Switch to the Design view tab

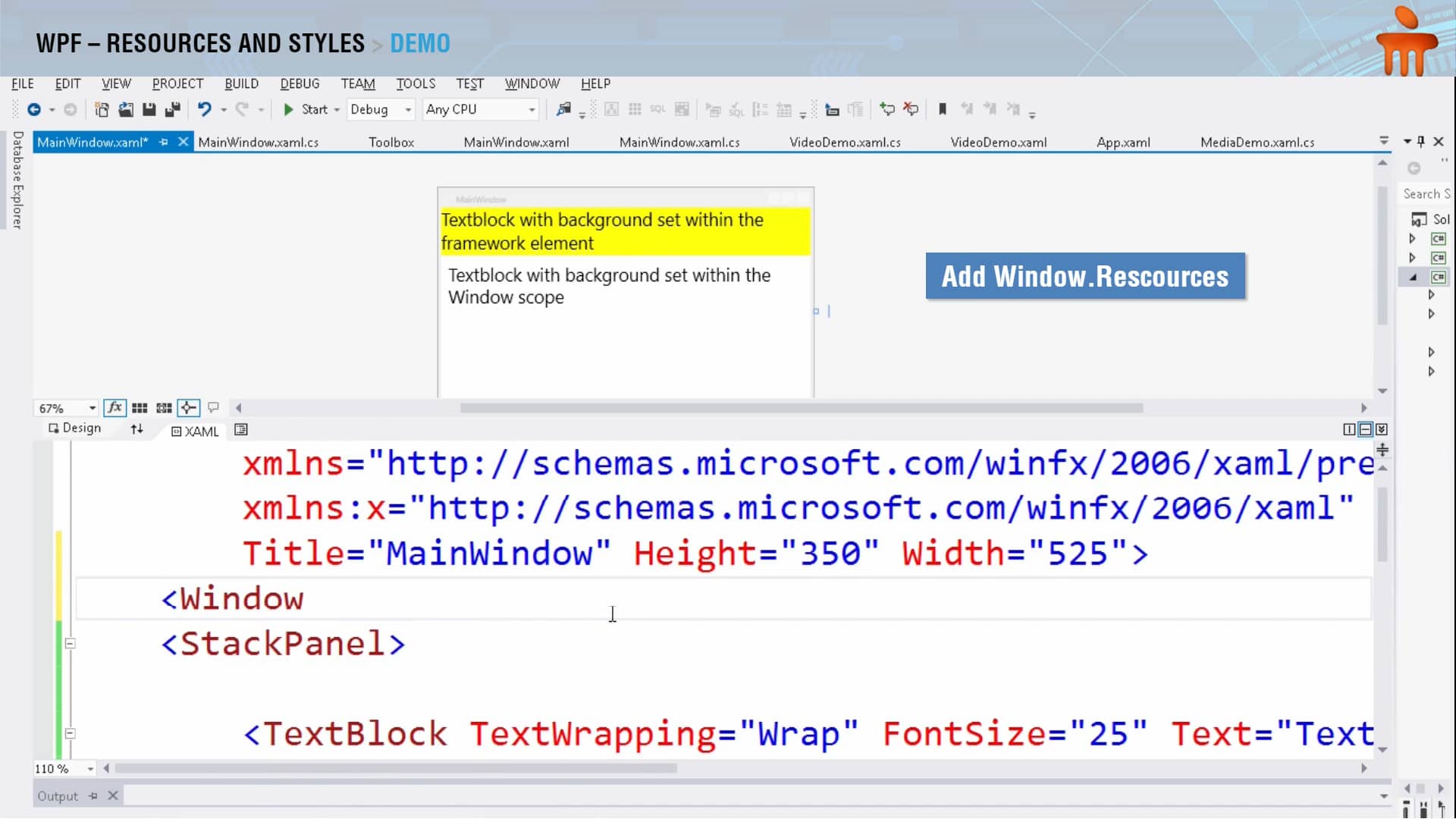[x=75, y=428]
